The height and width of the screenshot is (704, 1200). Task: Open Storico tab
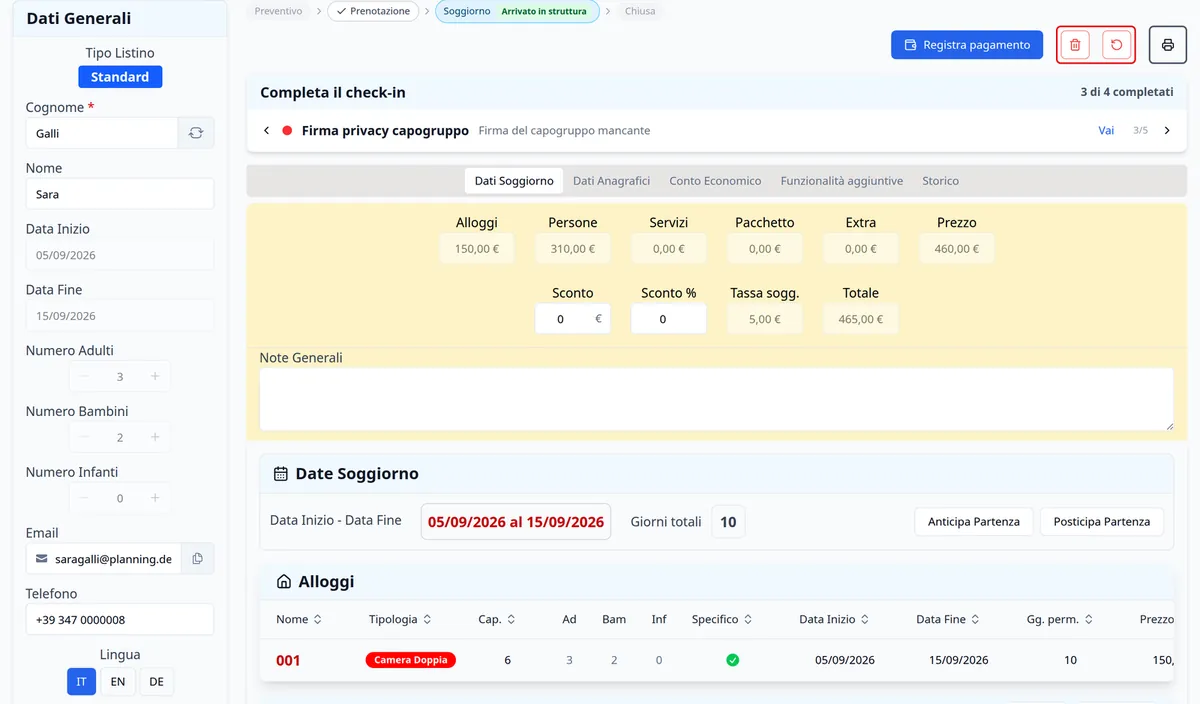point(940,181)
